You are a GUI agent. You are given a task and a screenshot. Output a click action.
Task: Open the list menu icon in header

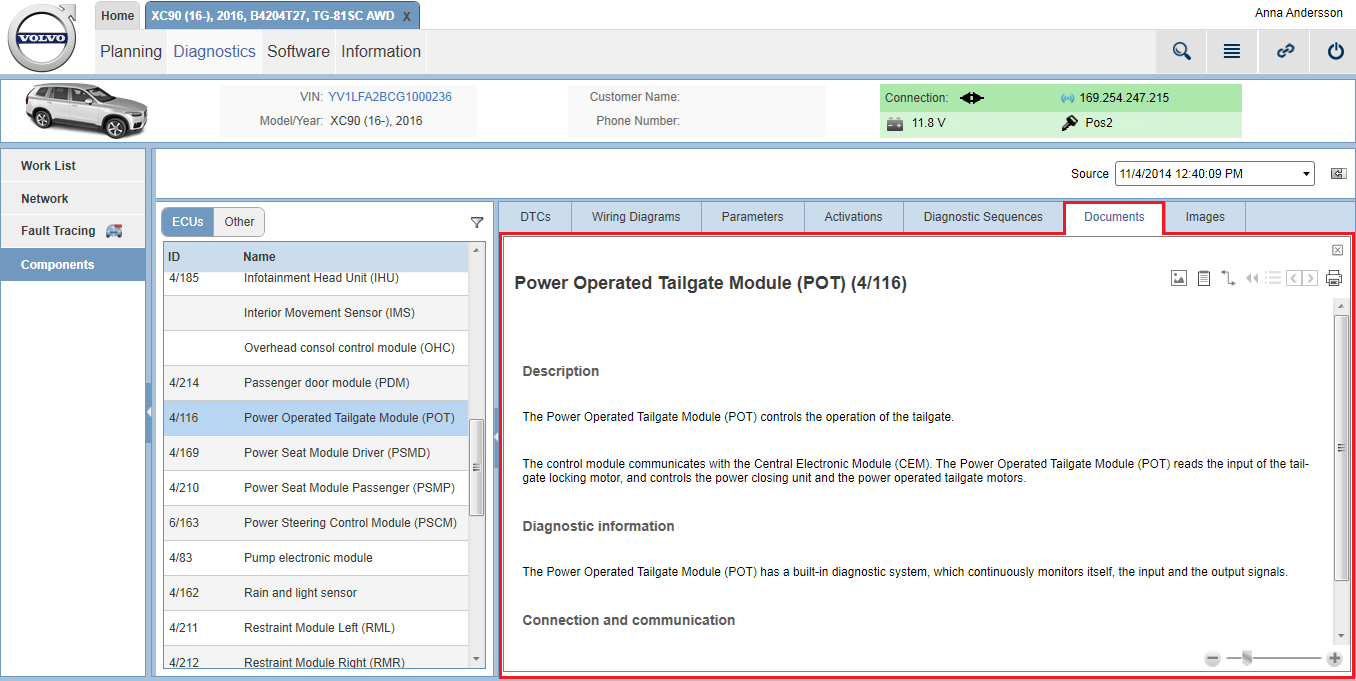pyautogui.click(x=1232, y=51)
